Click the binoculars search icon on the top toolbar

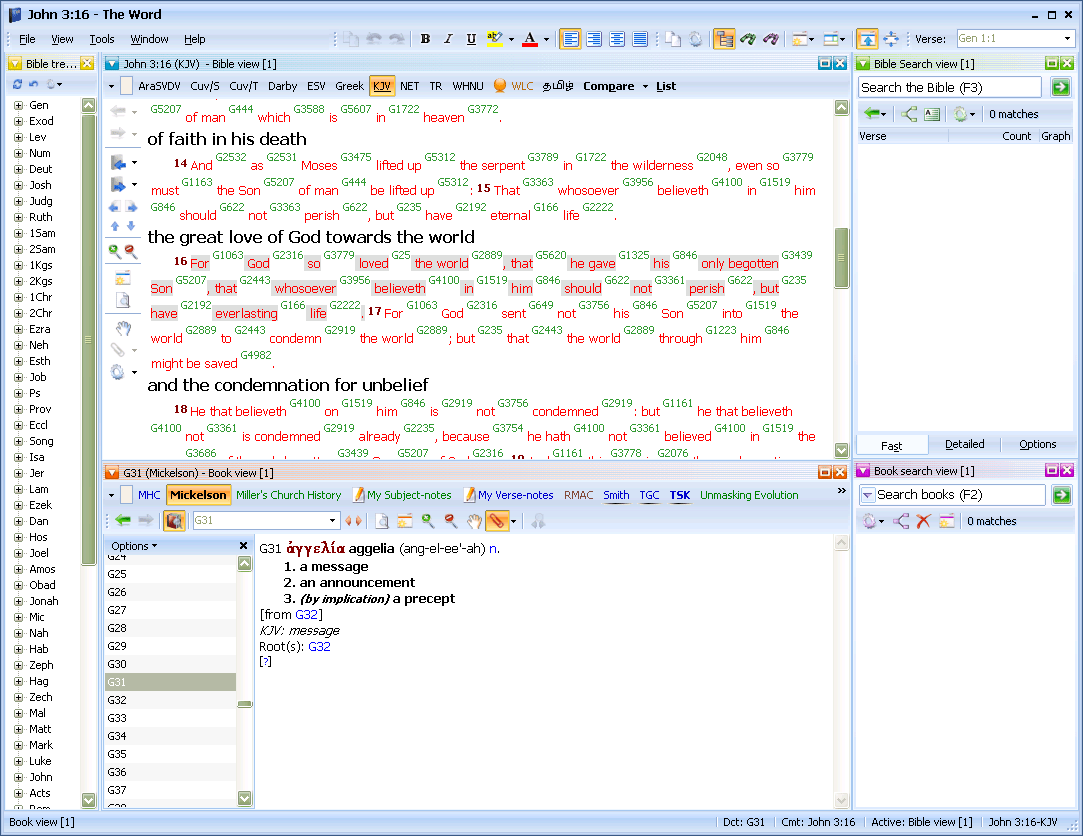tap(748, 37)
